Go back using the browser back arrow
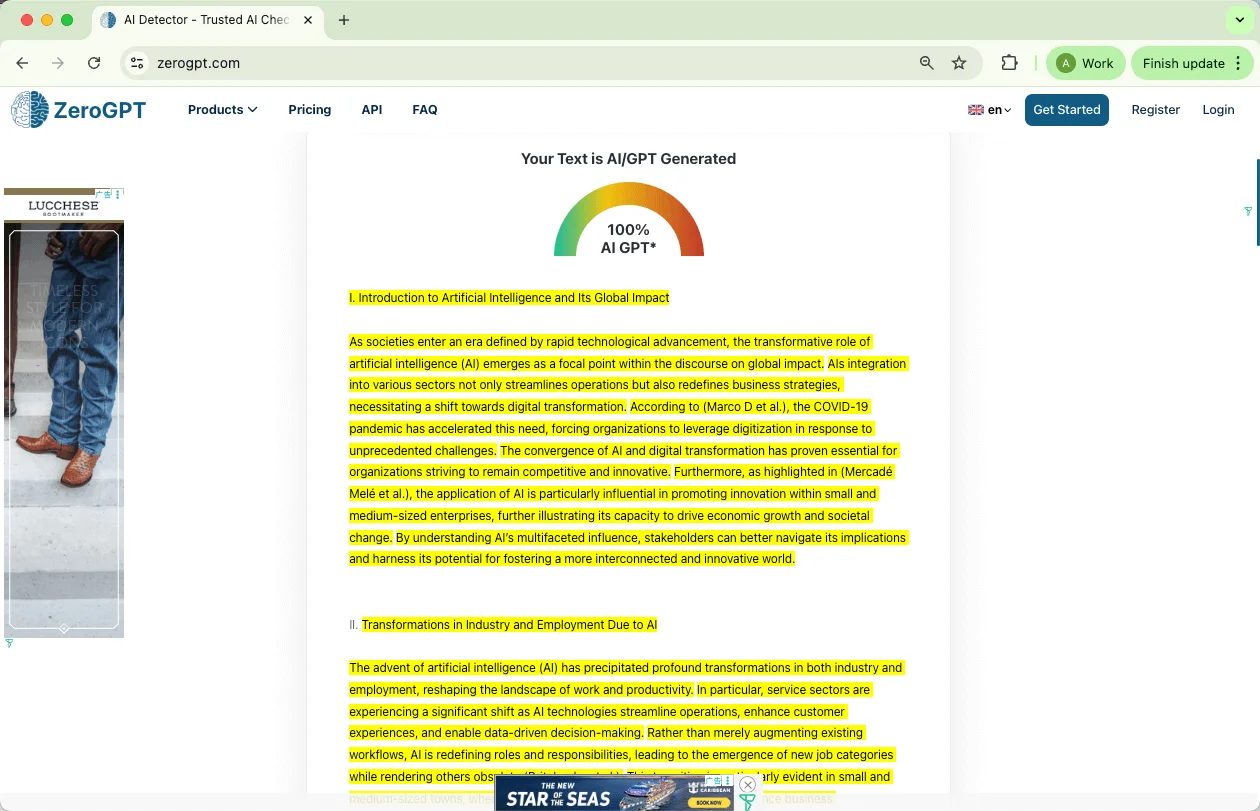1260x811 pixels. (x=22, y=63)
